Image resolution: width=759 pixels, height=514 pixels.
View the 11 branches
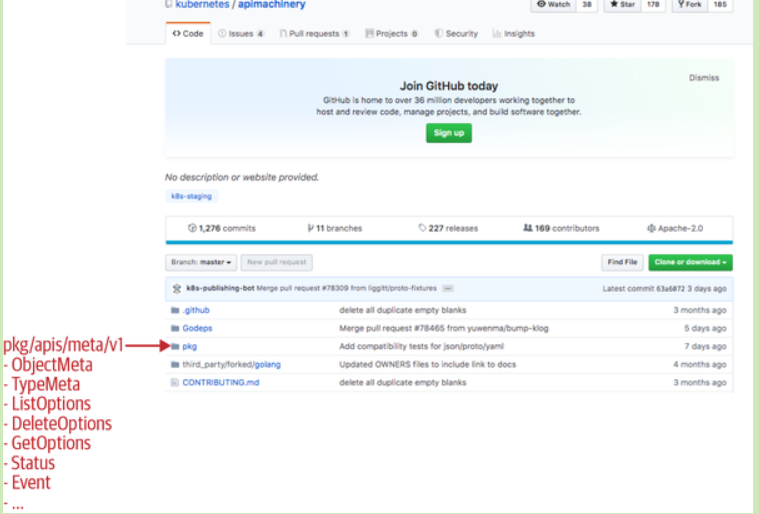coord(334,228)
